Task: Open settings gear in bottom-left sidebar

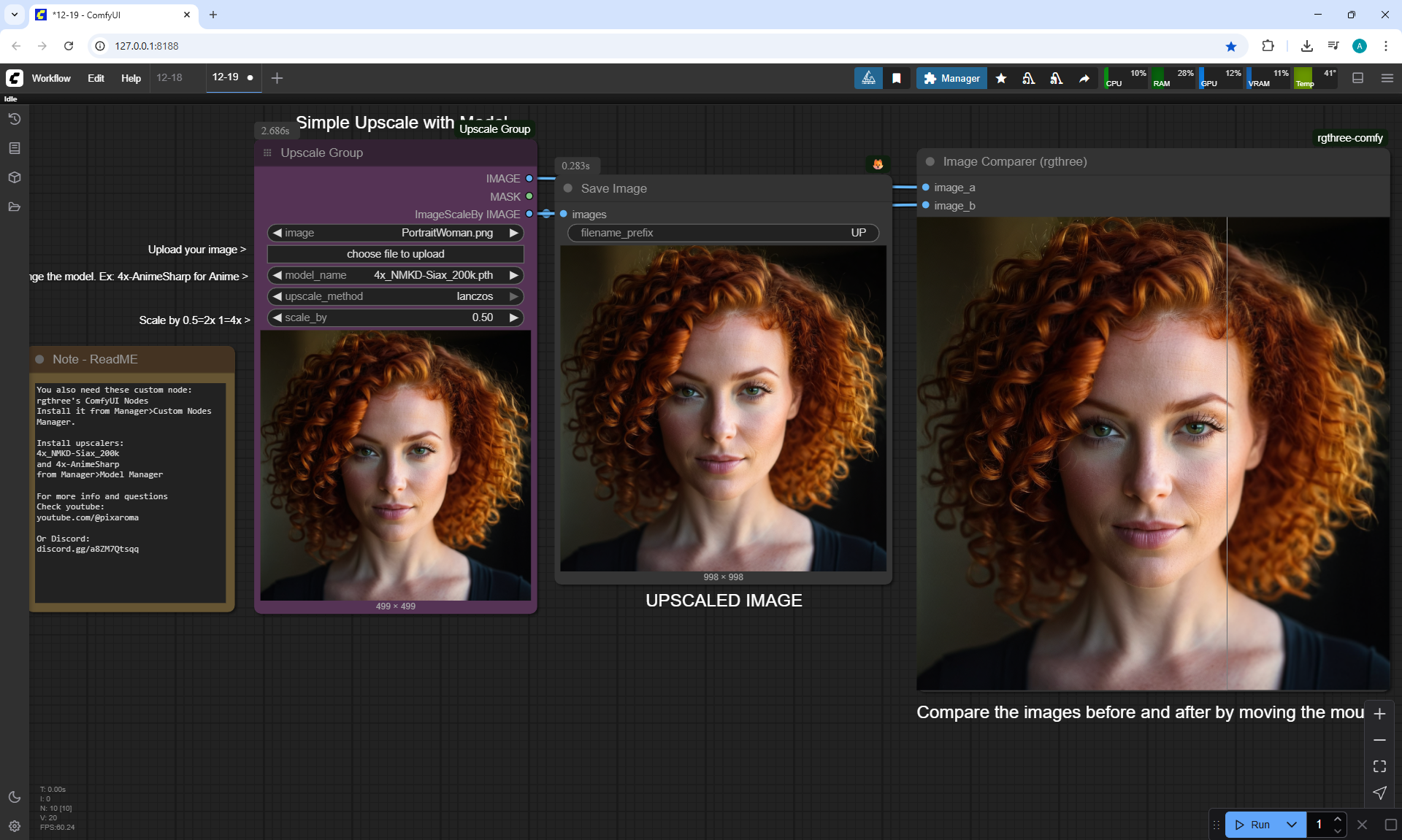Action: pyautogui.click(x=14, y=825)
